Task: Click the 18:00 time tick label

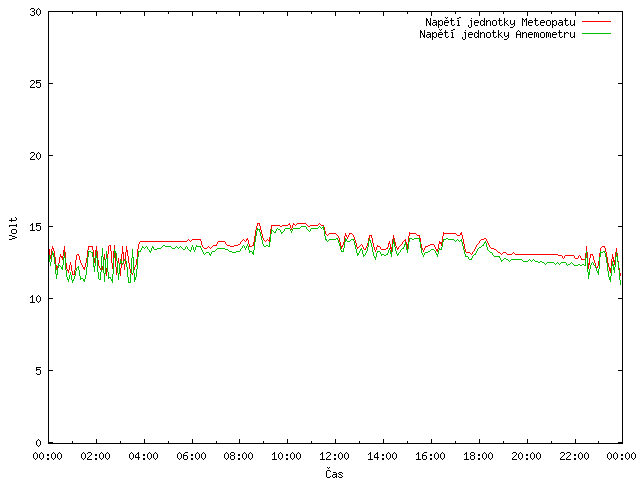Action: coord(478,456)
